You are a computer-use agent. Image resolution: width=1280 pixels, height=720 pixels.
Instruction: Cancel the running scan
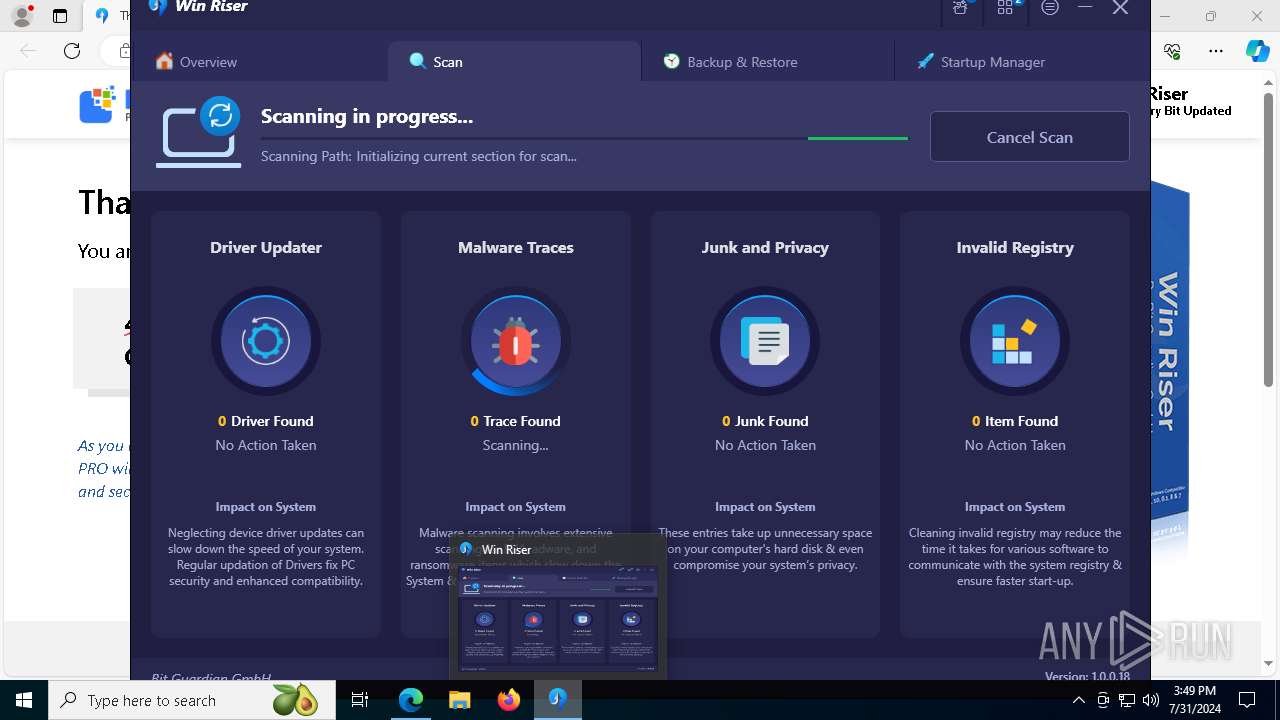pos(1029,137)
